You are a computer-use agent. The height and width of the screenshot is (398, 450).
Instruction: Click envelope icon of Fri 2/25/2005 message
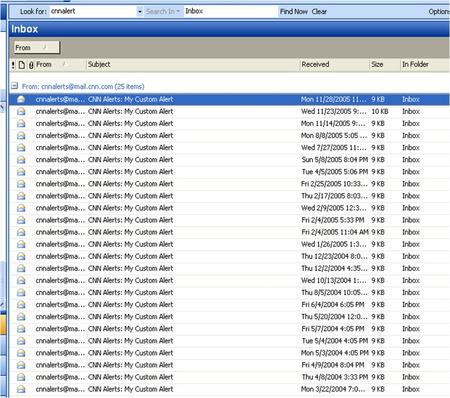click(x=21, y=184)
